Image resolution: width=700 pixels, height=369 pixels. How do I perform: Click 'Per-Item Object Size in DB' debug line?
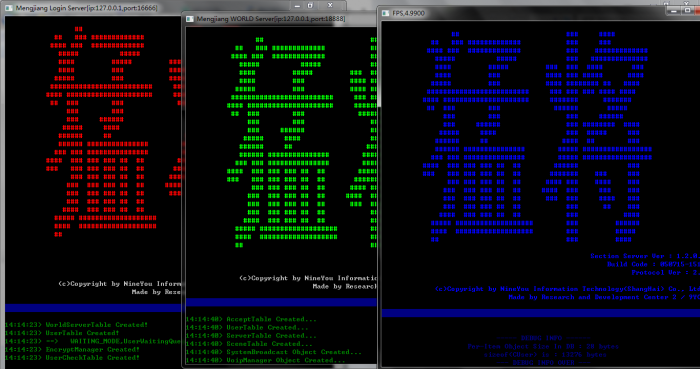(x=543, y=346)
